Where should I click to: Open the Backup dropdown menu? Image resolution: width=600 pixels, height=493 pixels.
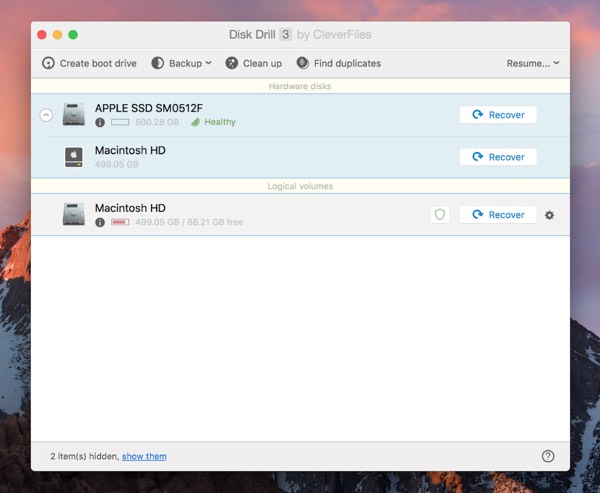pos(181,63)
